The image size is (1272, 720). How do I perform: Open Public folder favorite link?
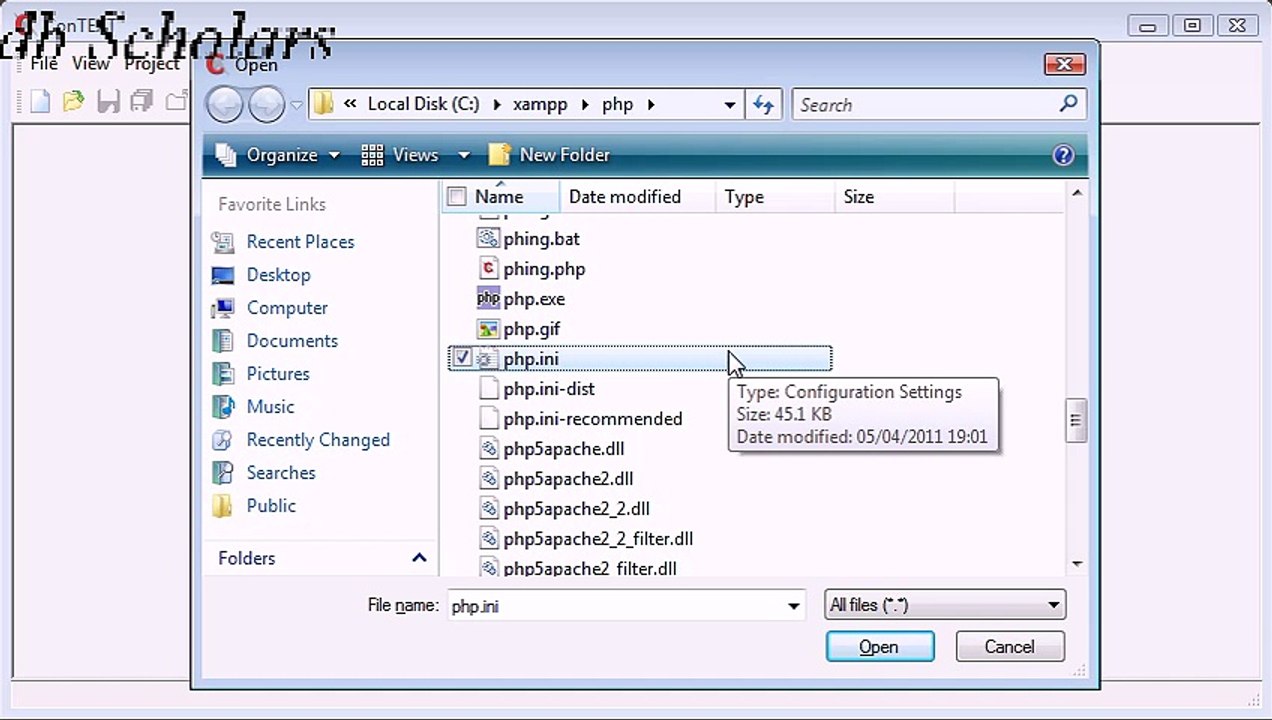(271, 506)
